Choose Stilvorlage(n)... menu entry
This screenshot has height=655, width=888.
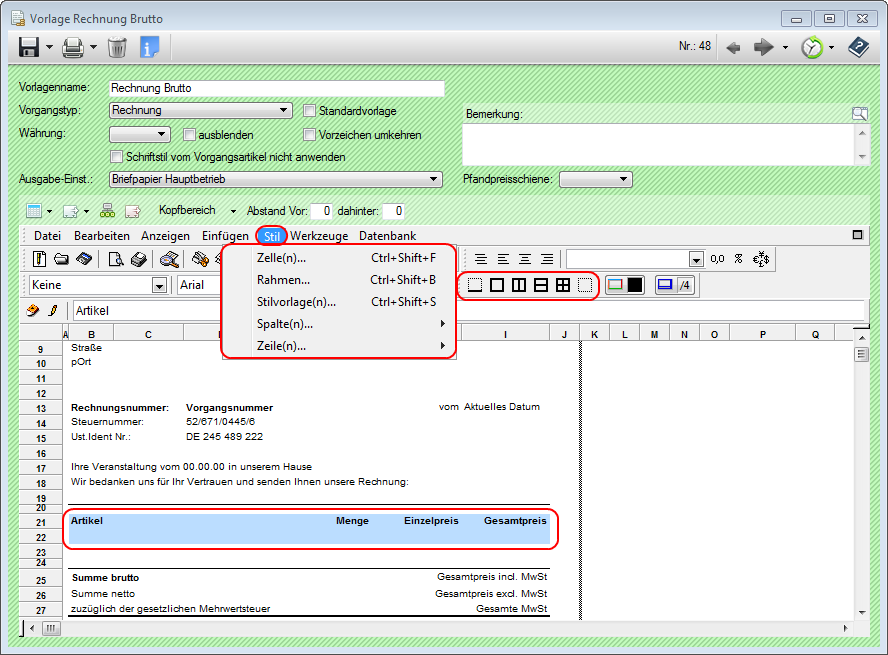(x=296, y=302)
